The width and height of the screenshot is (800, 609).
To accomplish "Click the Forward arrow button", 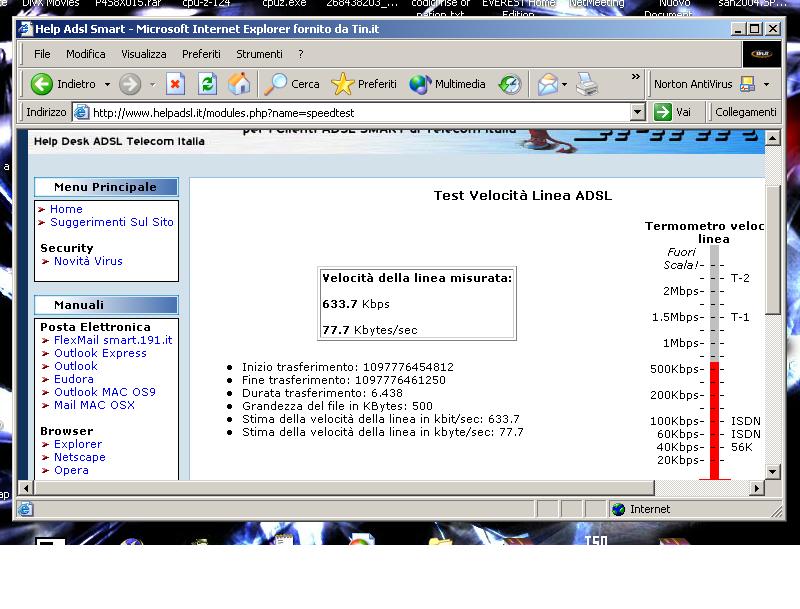I will [130, 84].
